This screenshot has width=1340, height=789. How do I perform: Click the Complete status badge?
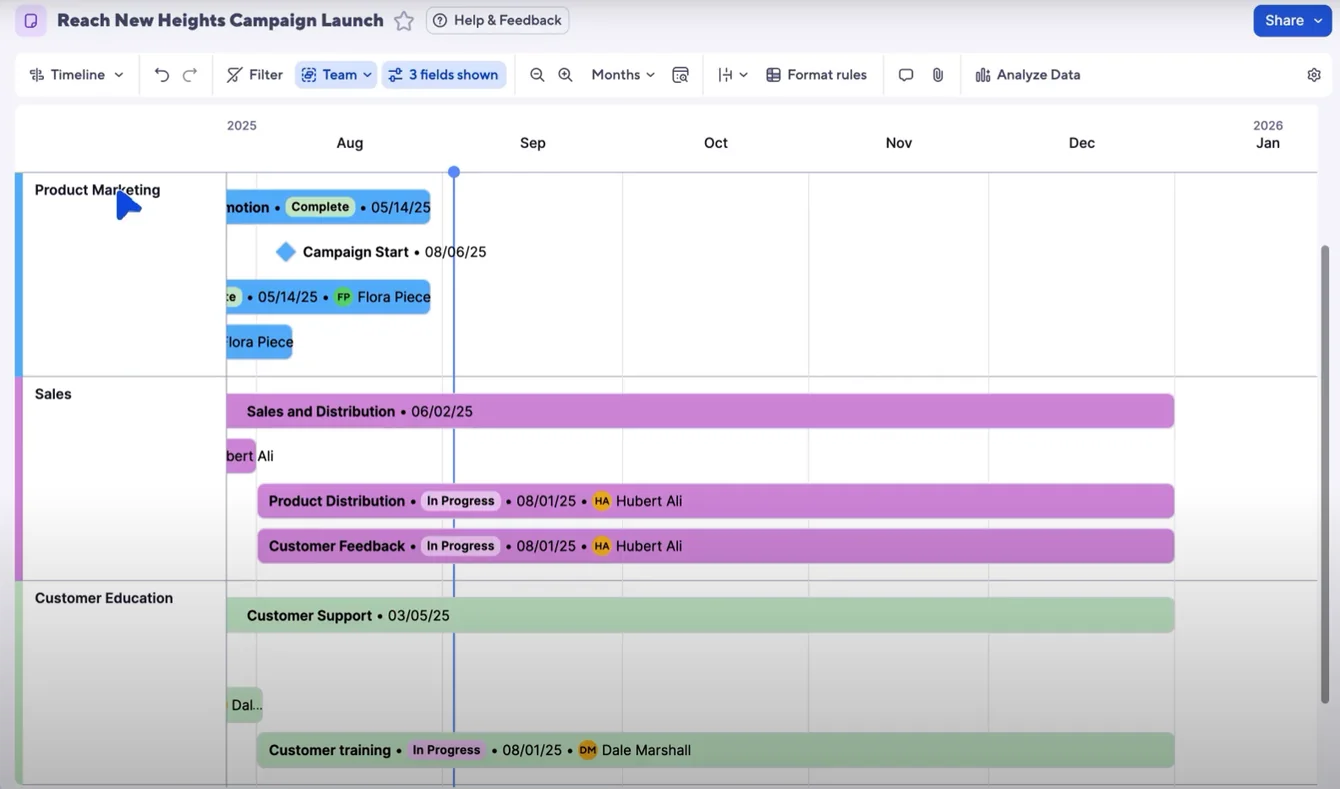pos(320,207)
